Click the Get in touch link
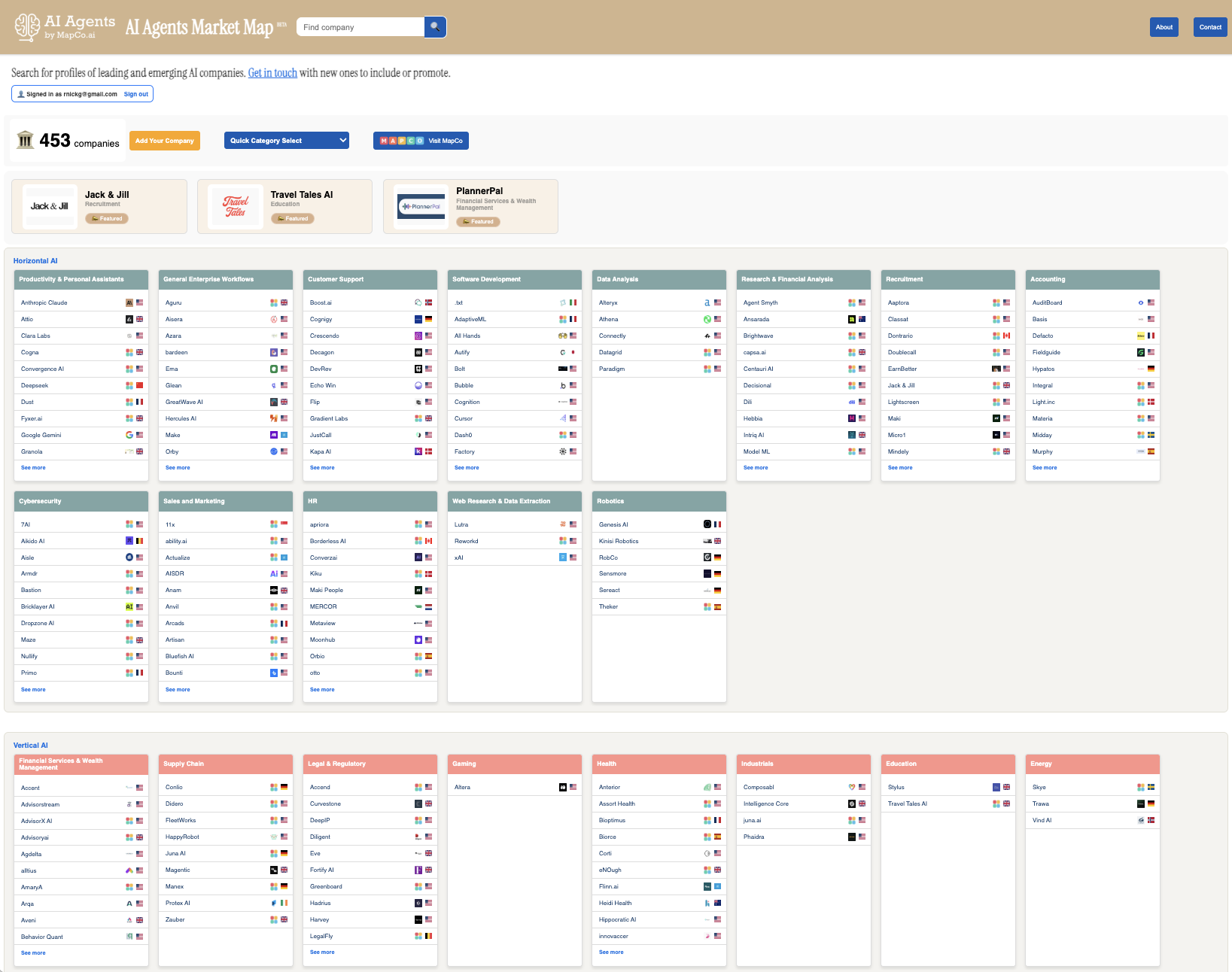Screen dimensions: 1232x972 [272, 73]
